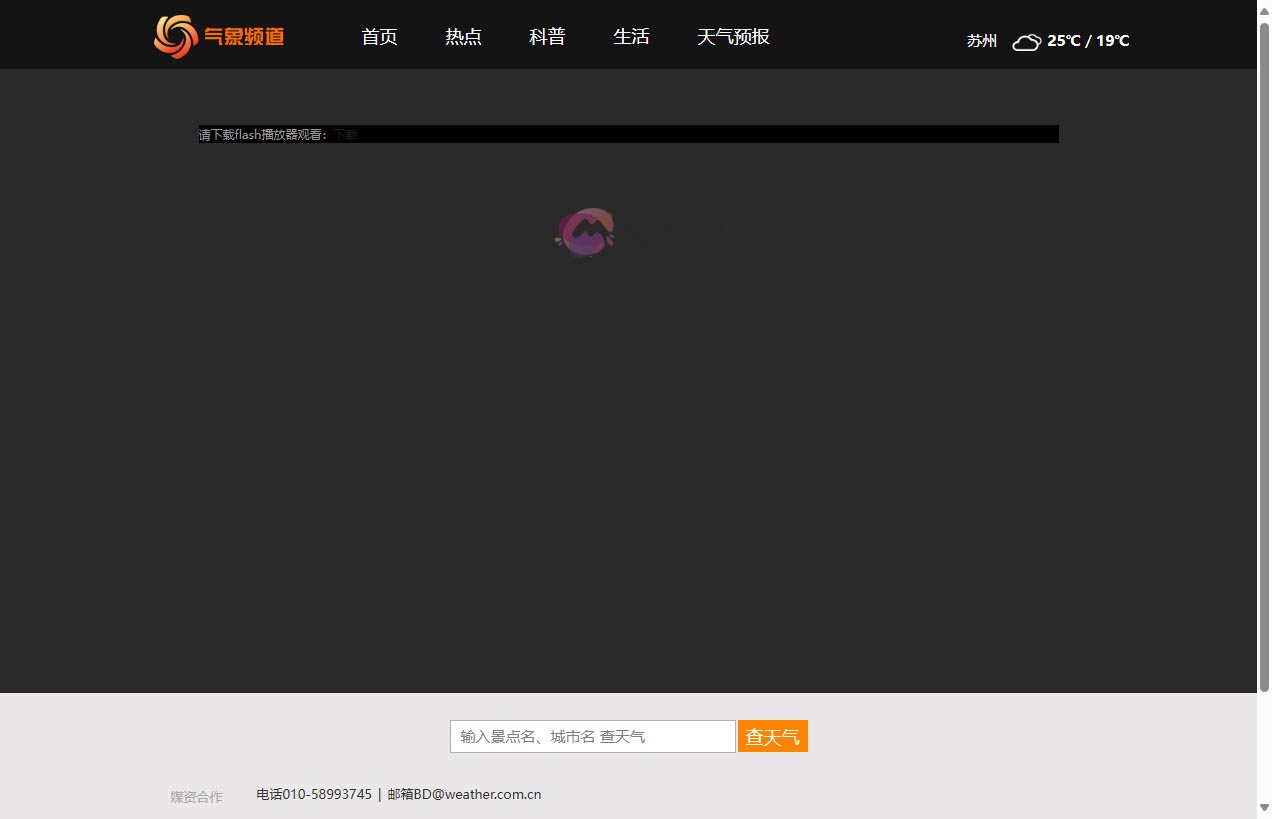1272x819 pixels.
Task: Click the 苏州 city name
Action: (x=981, y=41)
